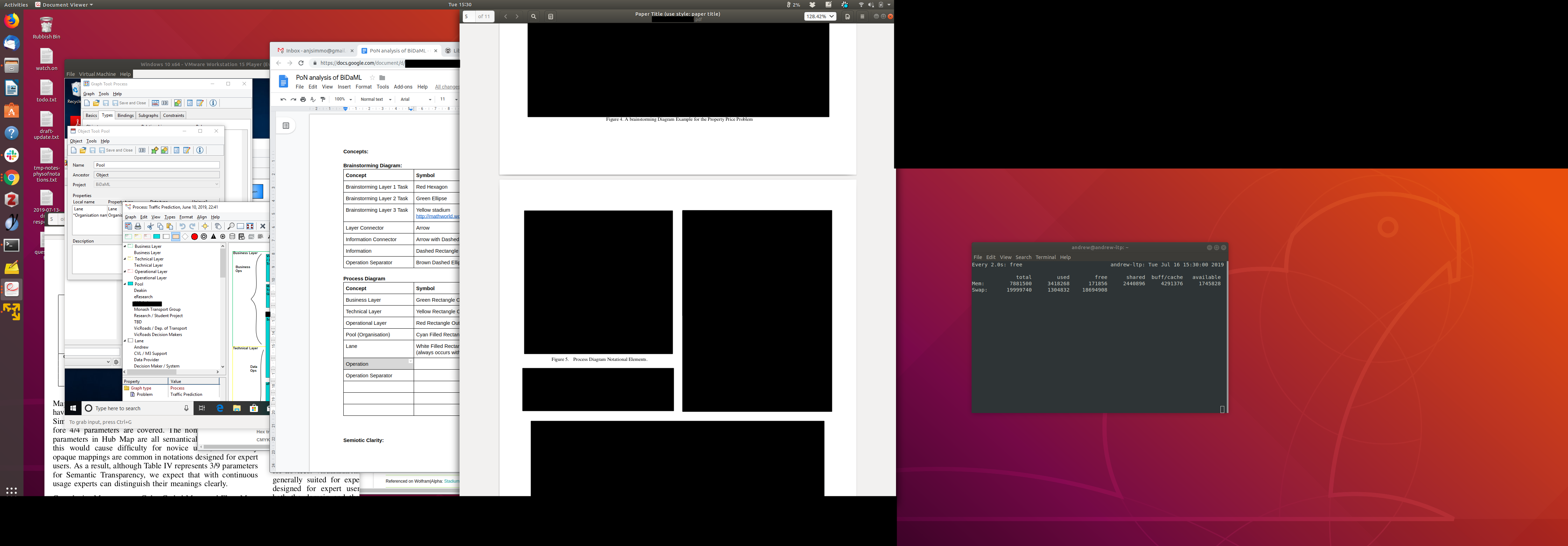
Task: Open the Insert menu in Google Docs
Action: [344, 87]
